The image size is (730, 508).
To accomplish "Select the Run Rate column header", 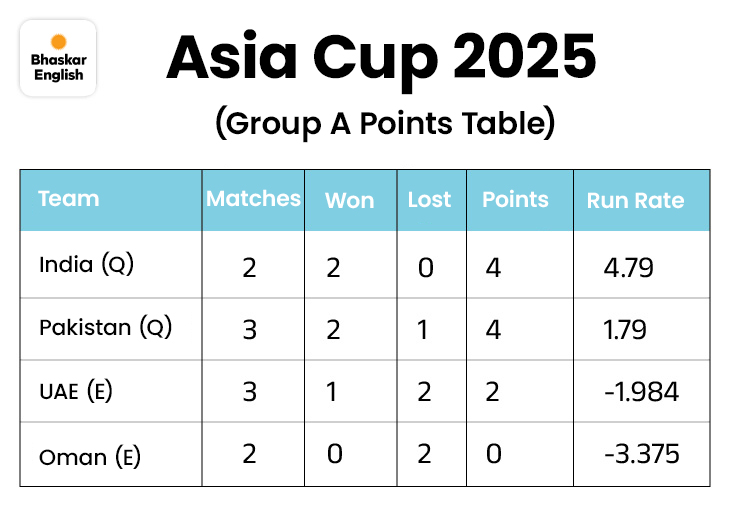I will (635, 200).
